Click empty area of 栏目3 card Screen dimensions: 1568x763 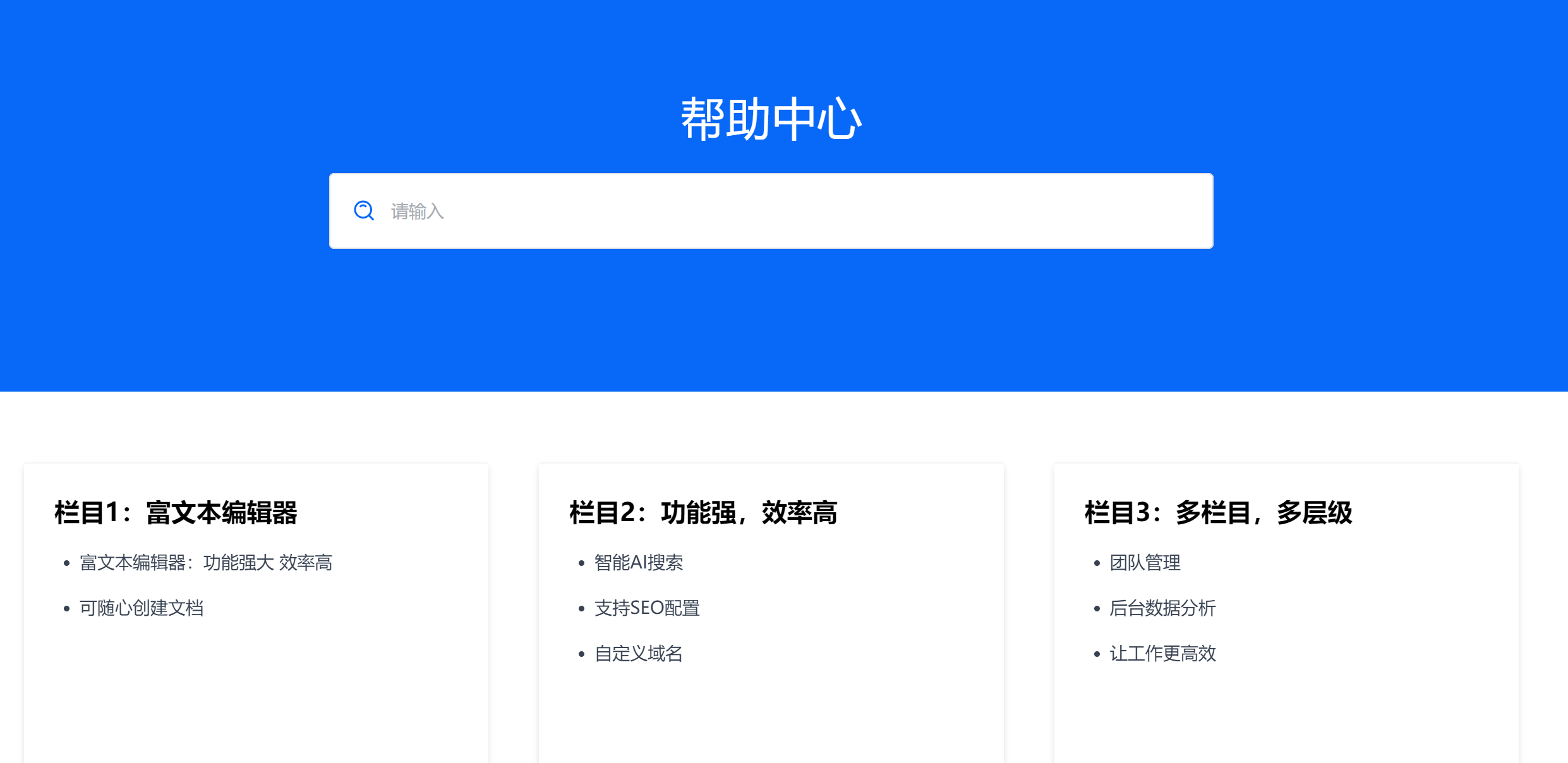tap(1286, 714)
